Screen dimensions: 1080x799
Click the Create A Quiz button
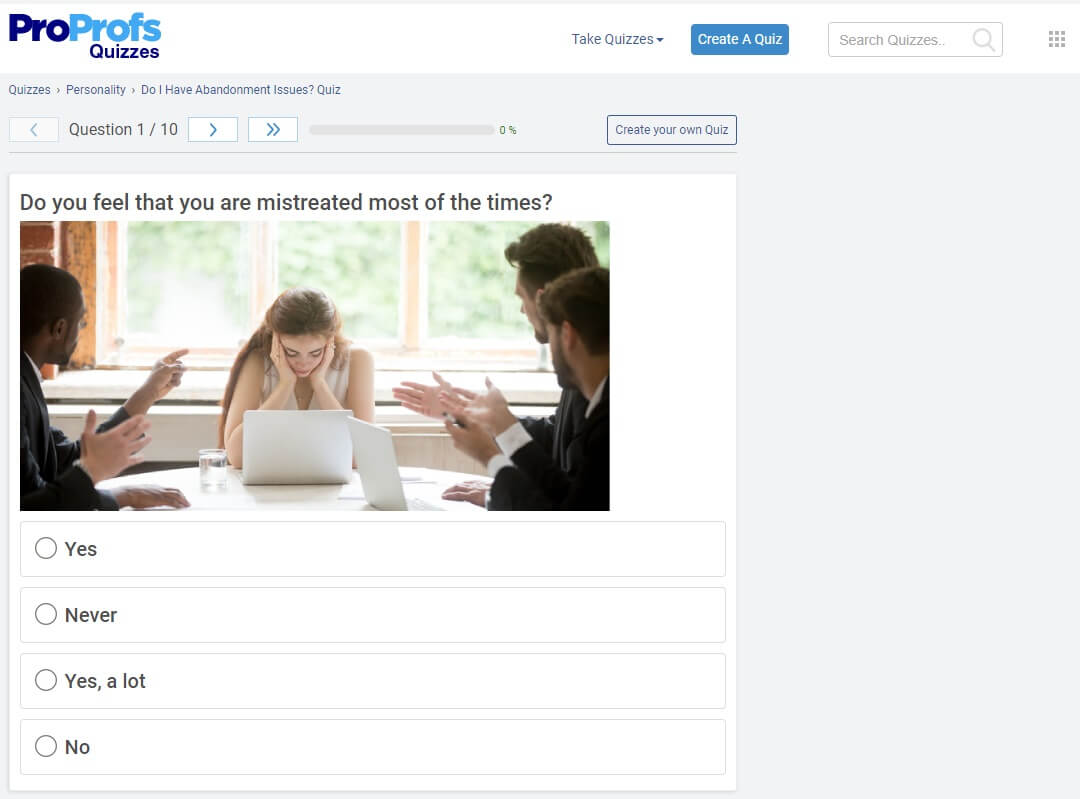click(x=739, y=39)
